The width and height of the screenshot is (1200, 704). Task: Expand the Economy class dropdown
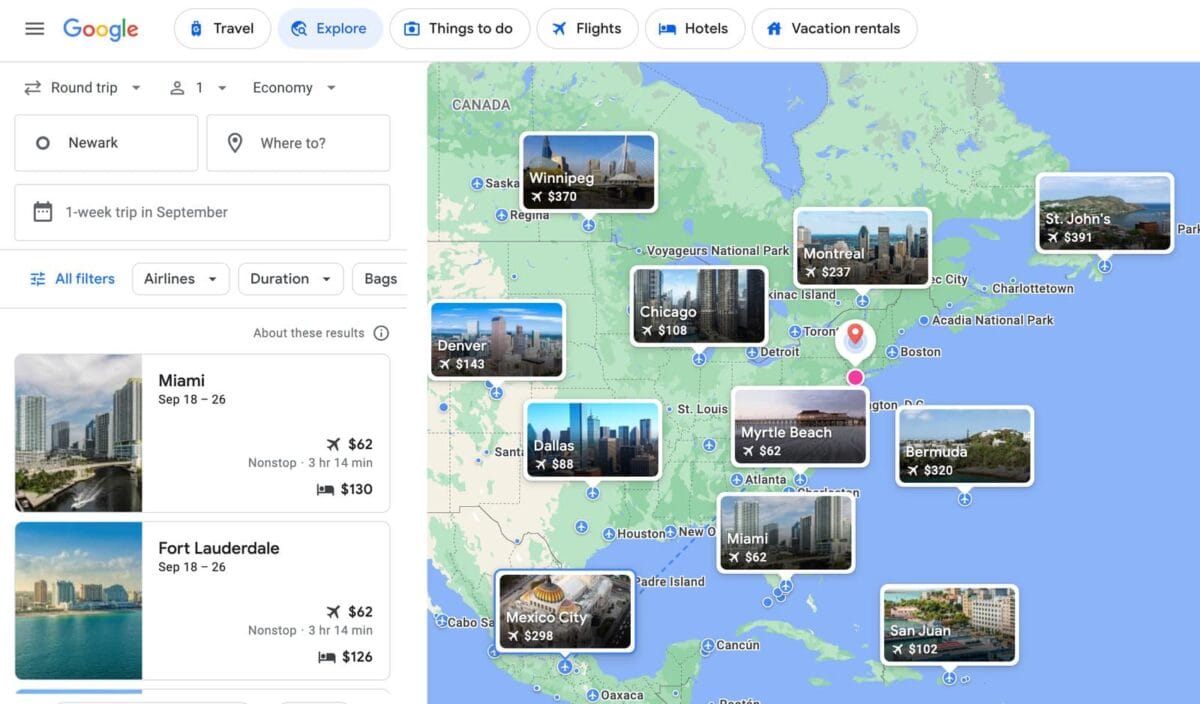(294, 88)
